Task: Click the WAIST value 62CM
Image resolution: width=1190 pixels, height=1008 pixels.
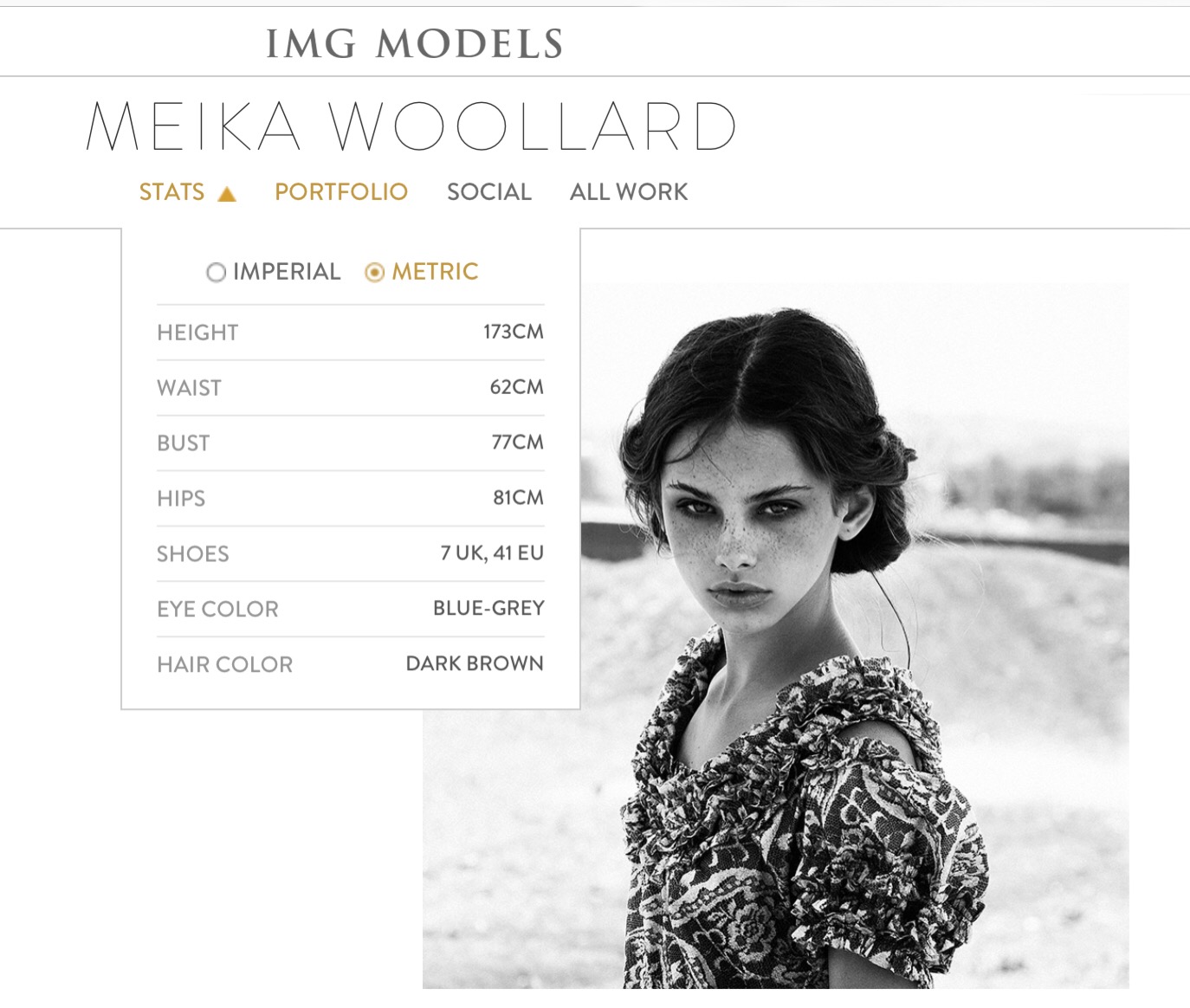Action: (x=516, y=387)
